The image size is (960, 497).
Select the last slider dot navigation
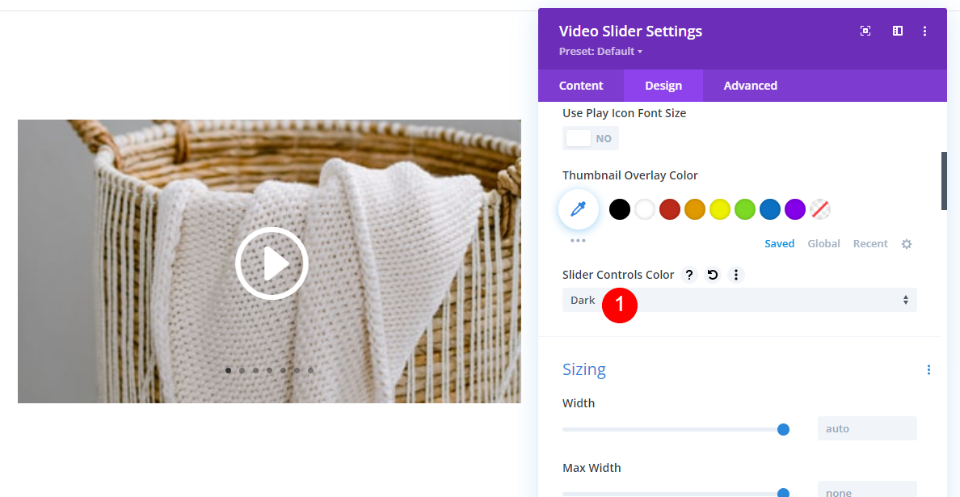310,370
